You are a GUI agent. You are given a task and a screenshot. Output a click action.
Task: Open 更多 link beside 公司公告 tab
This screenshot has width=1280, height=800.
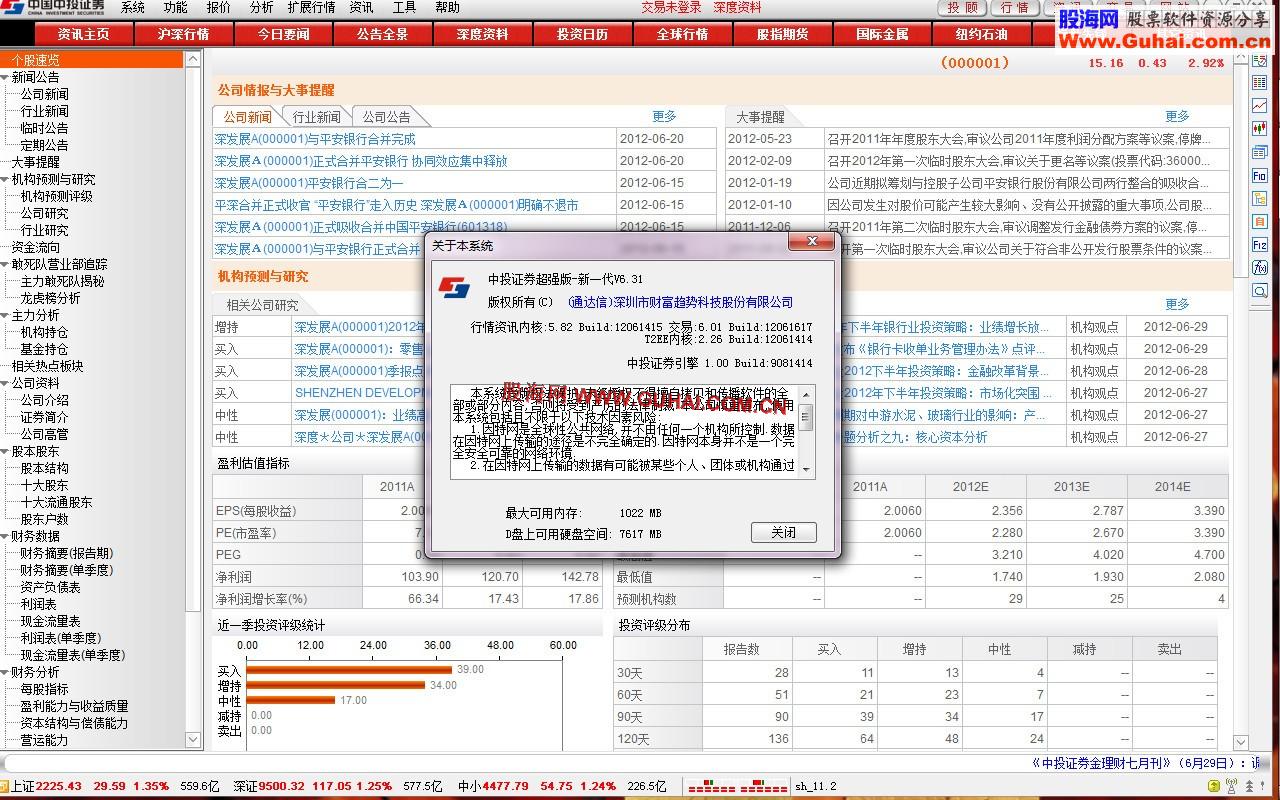(664, 117)
